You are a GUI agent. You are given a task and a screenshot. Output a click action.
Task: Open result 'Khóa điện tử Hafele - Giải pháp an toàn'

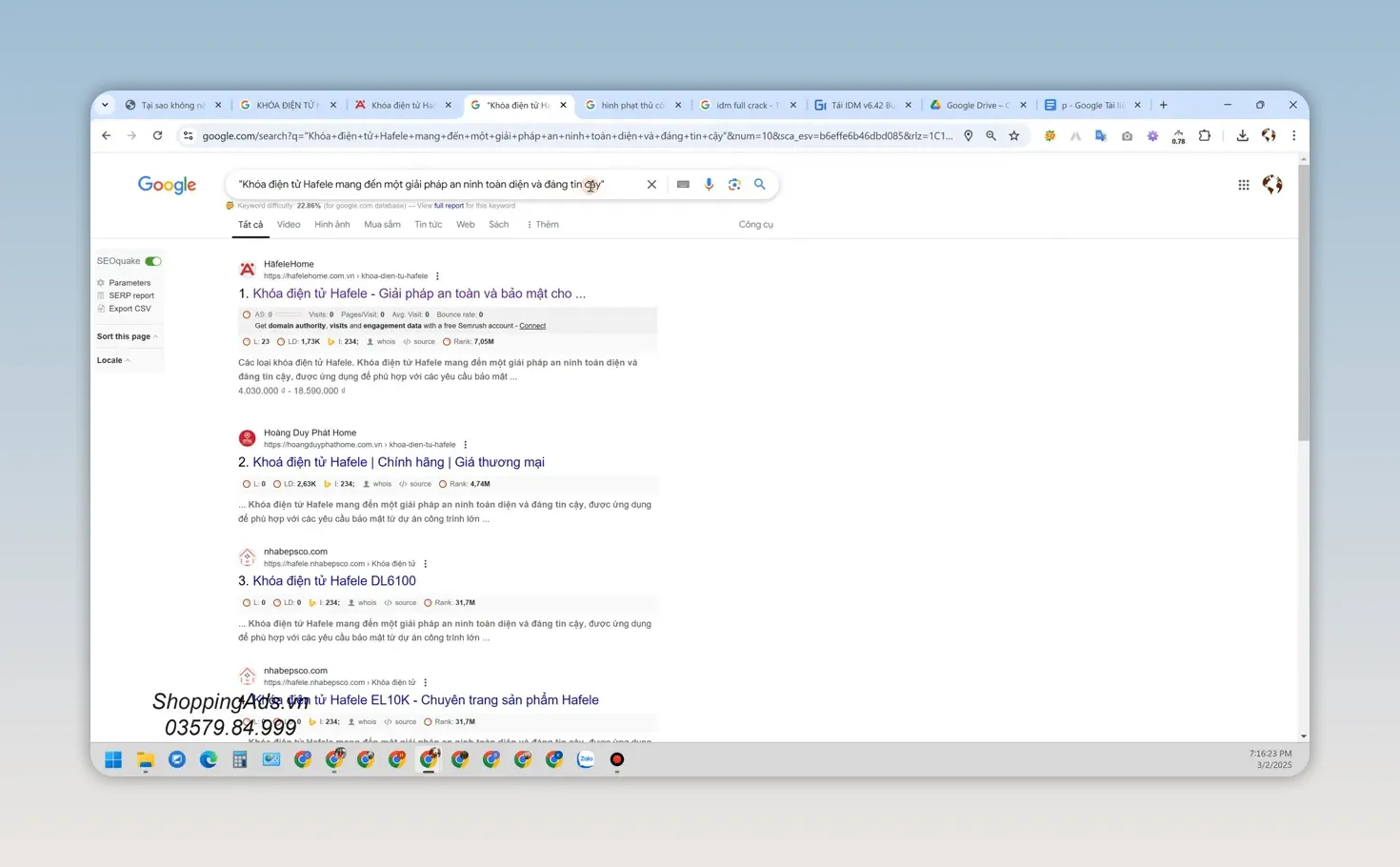[x=419, y=293]
